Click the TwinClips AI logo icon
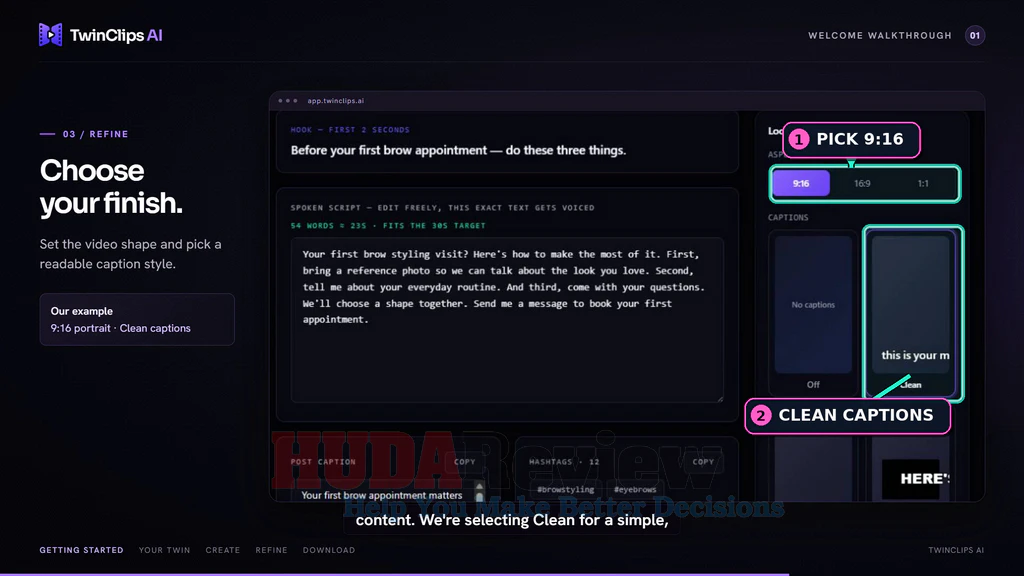Screen dimensions: 1024x576 click(50, 35)
